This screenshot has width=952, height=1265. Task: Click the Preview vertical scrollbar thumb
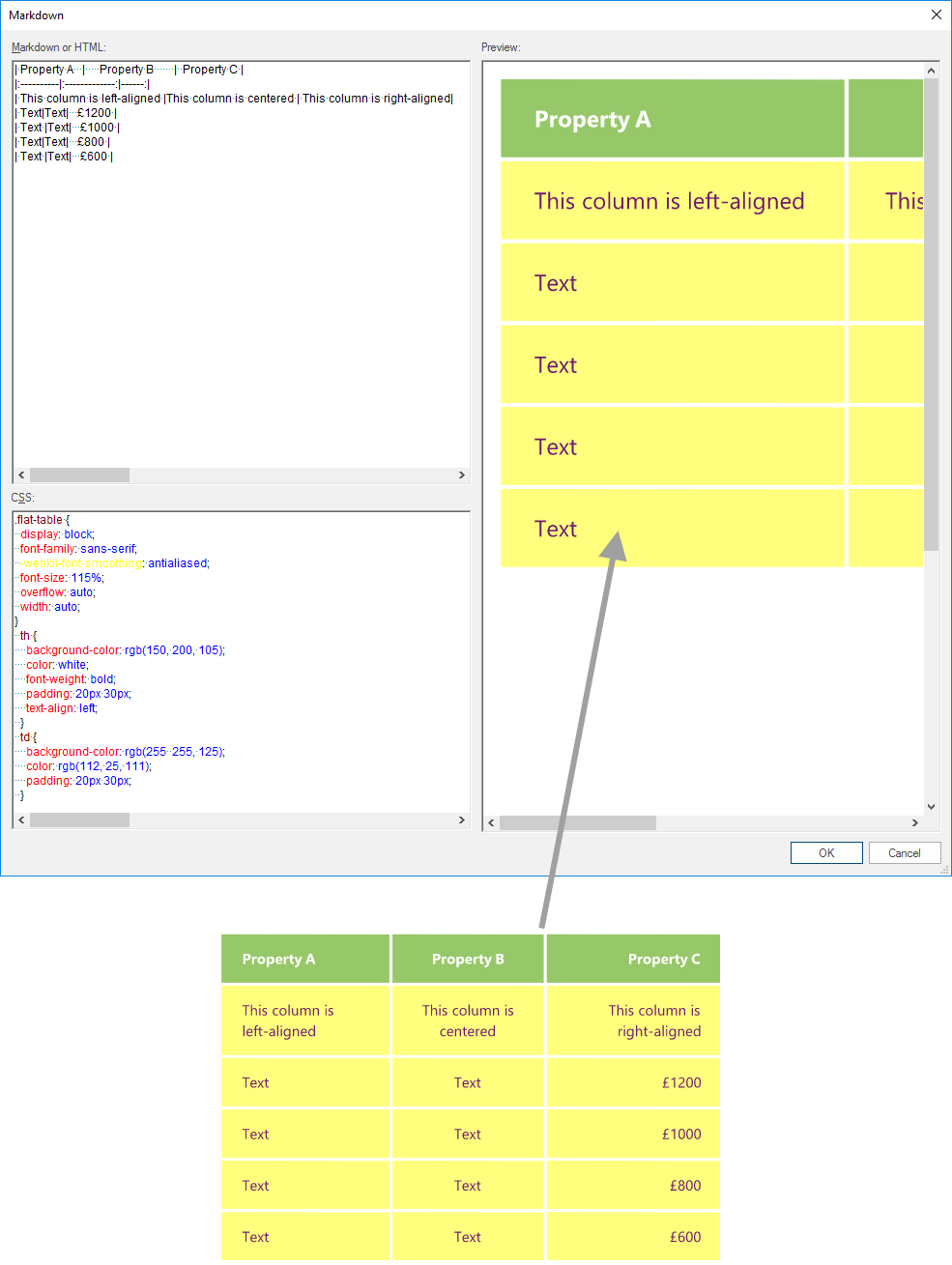coord(931,314)
